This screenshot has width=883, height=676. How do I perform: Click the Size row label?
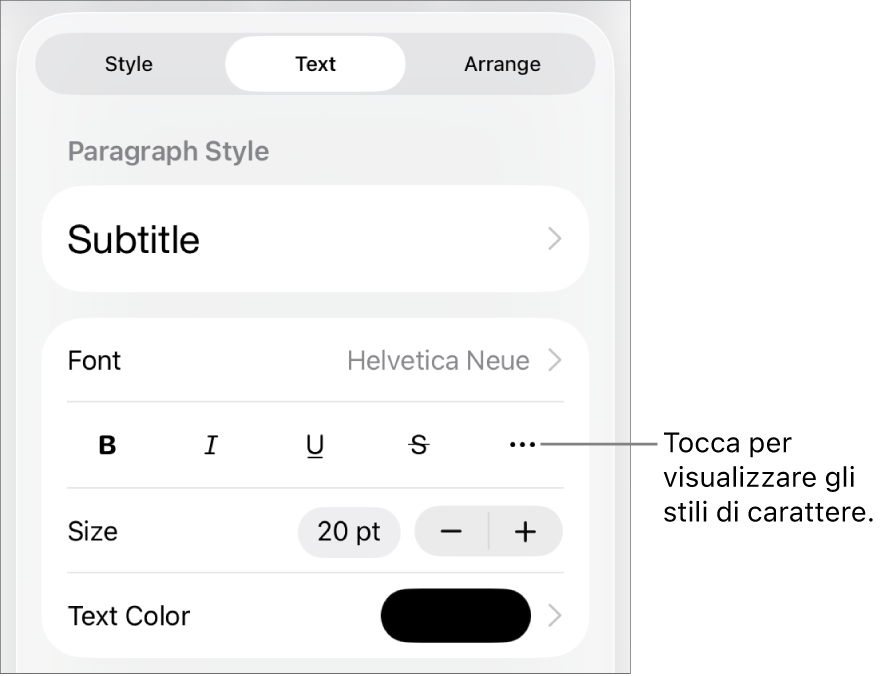tap(92, 532)
